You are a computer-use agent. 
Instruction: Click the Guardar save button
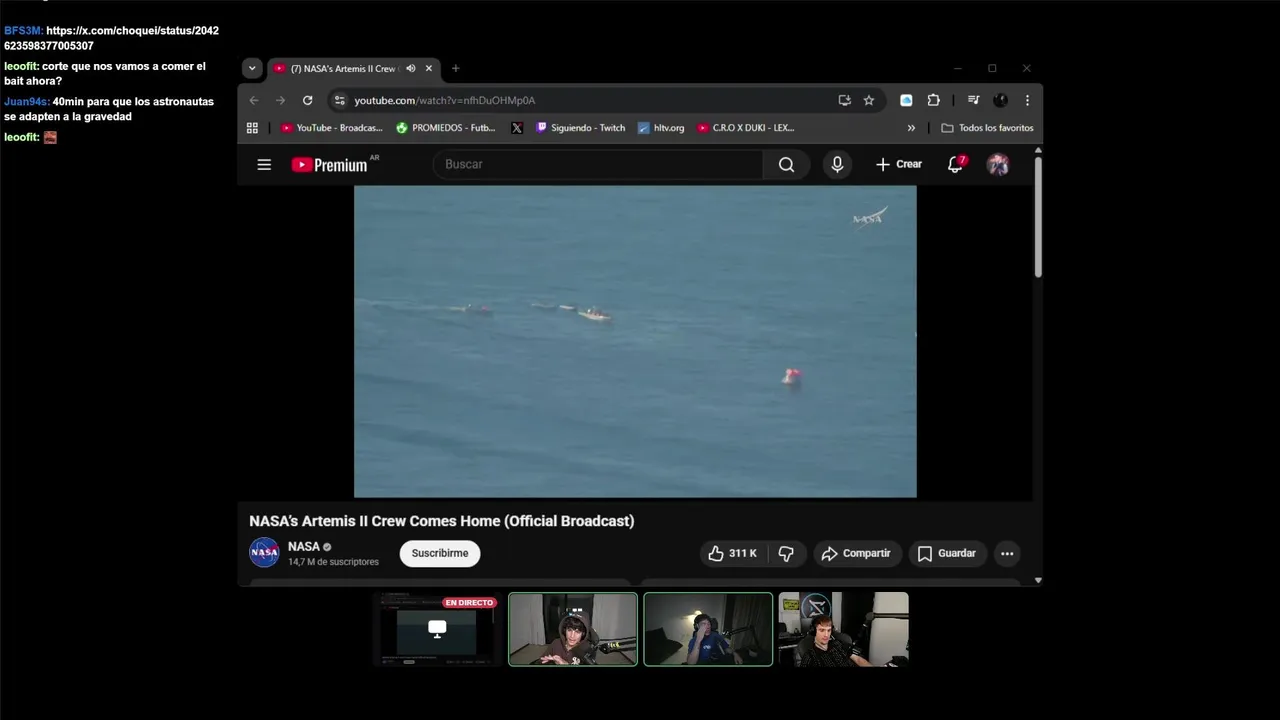pyautogui.click(x=947, y=553)
